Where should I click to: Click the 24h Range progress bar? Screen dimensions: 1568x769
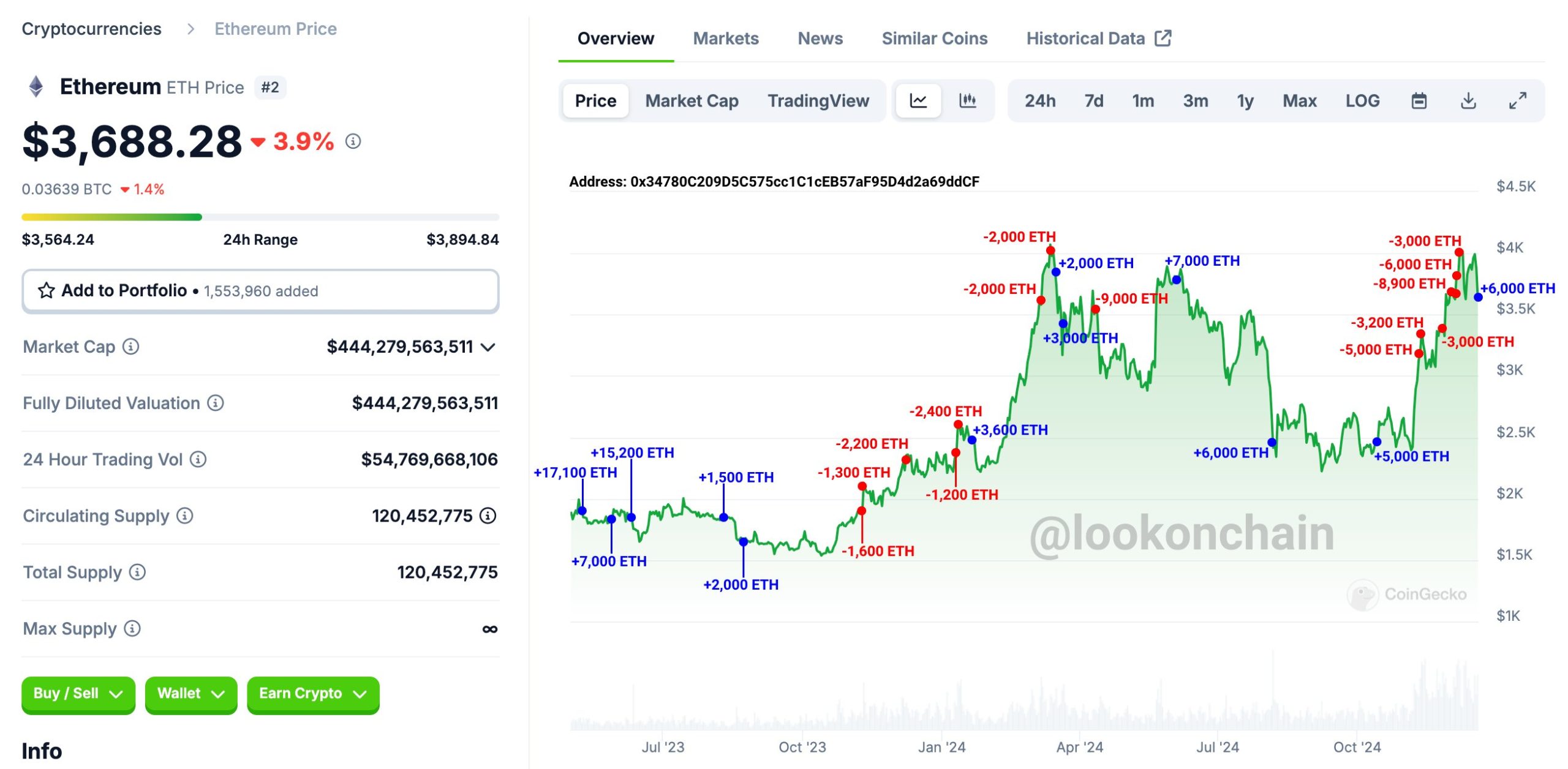260,217
